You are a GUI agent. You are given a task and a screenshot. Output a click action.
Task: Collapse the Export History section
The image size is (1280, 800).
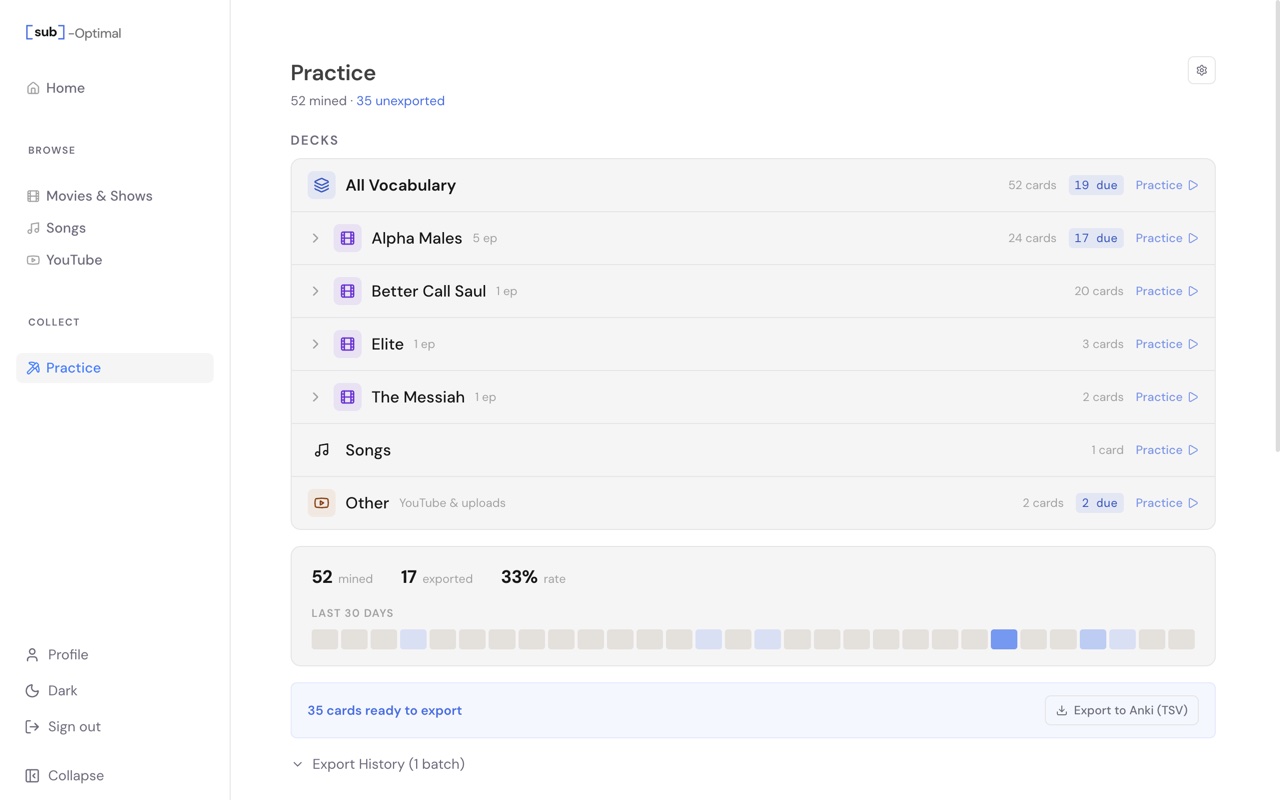coord(378,764)
